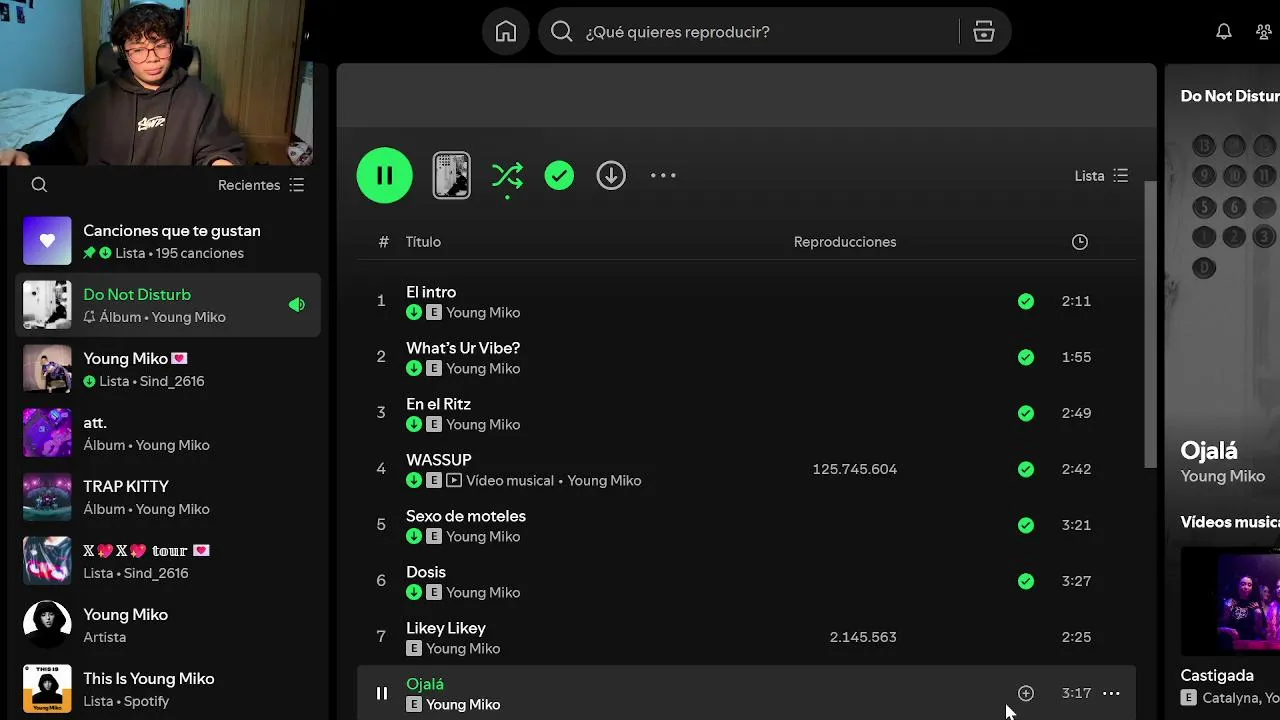Remove album from library via green checkmark

pos(559,175)
